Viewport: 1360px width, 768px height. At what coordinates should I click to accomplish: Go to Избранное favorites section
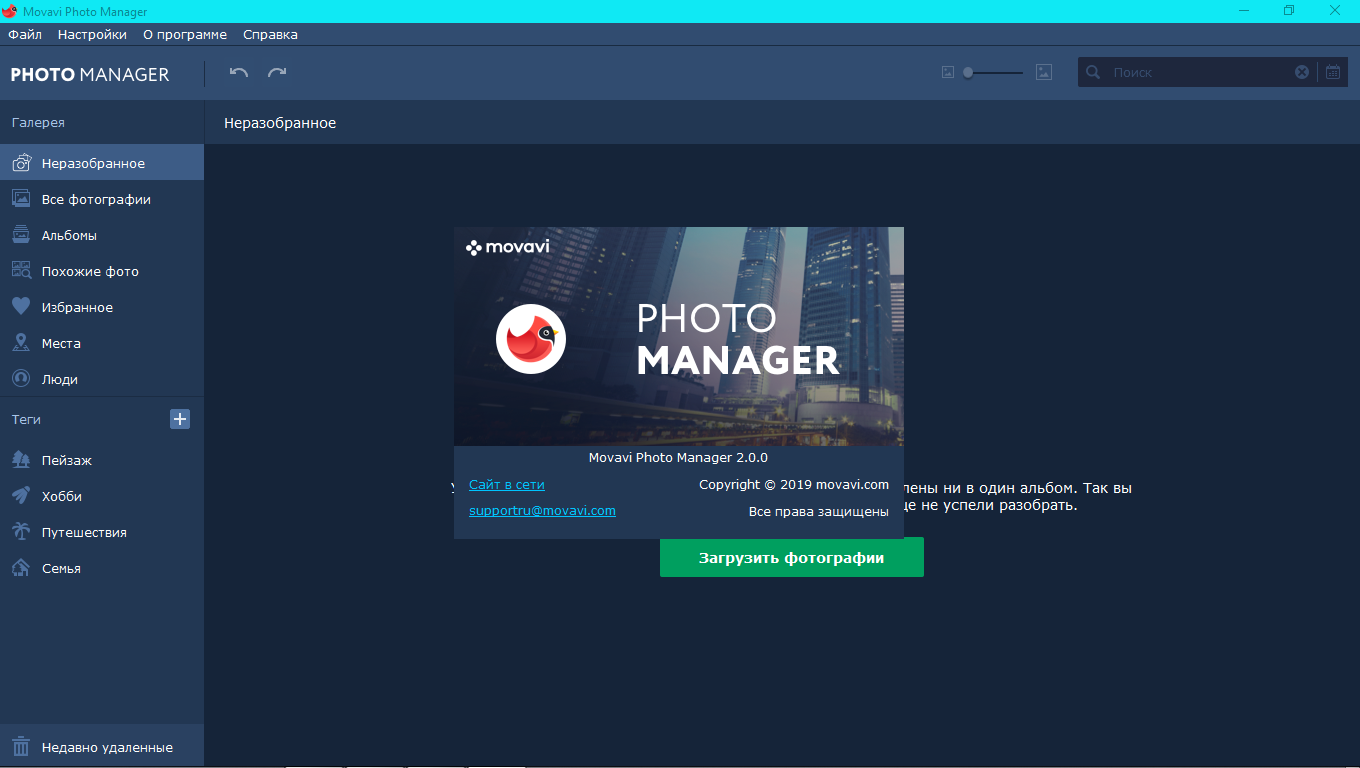pyautogui.click(x=77, y=307)
